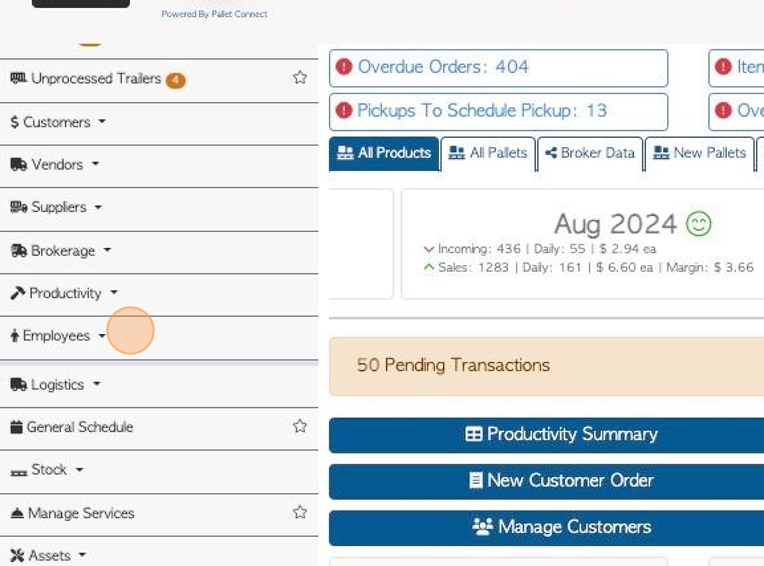Click the Overdue Orders red alert icon
The height and width of the screenshot is (566, 764).
pos(344,67)
